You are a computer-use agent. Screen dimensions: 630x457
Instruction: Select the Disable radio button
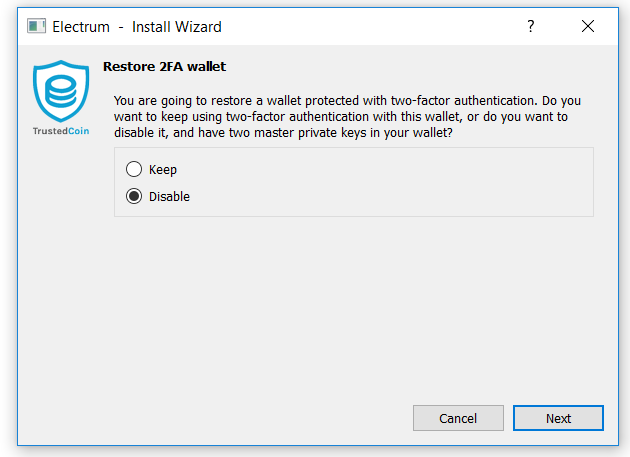134,196
